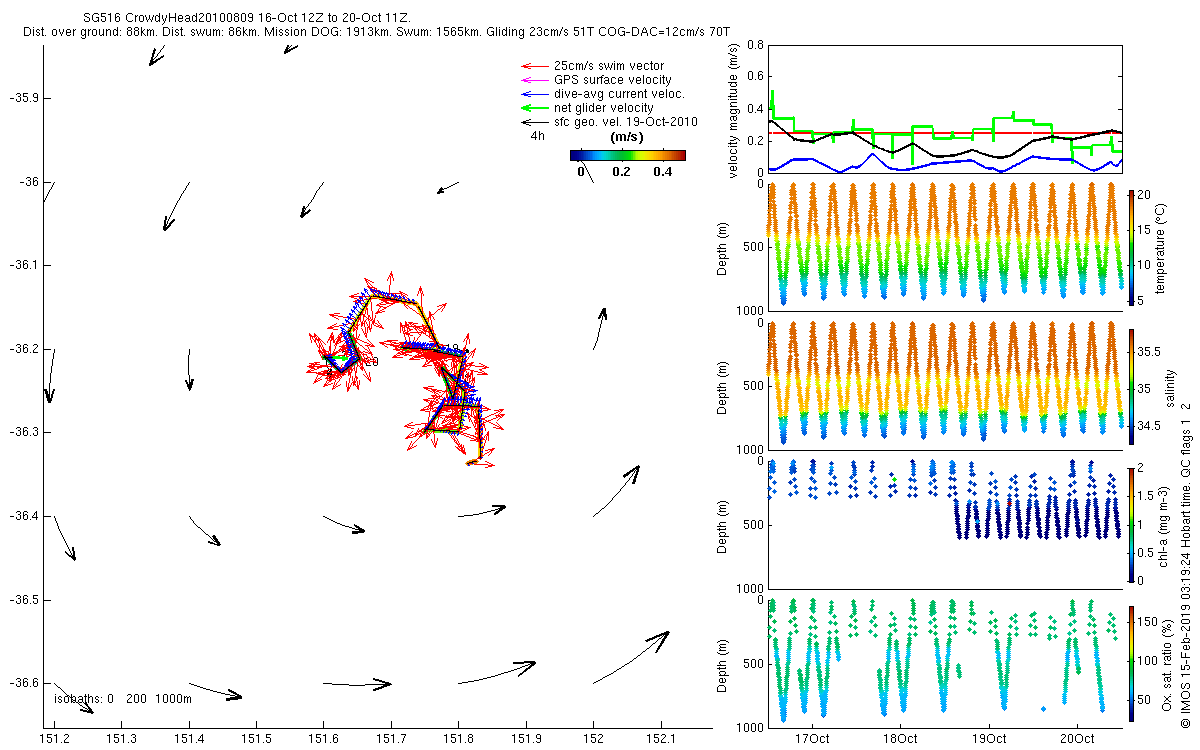Screen dimensions: 1200x750
Task: Select the 'net glider velocity' legend label
Action: click(603, 108)
